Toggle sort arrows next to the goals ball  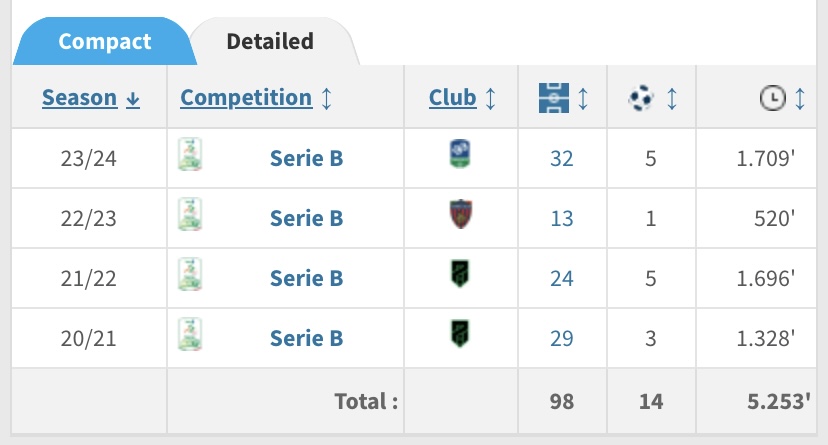click(672, 99)
